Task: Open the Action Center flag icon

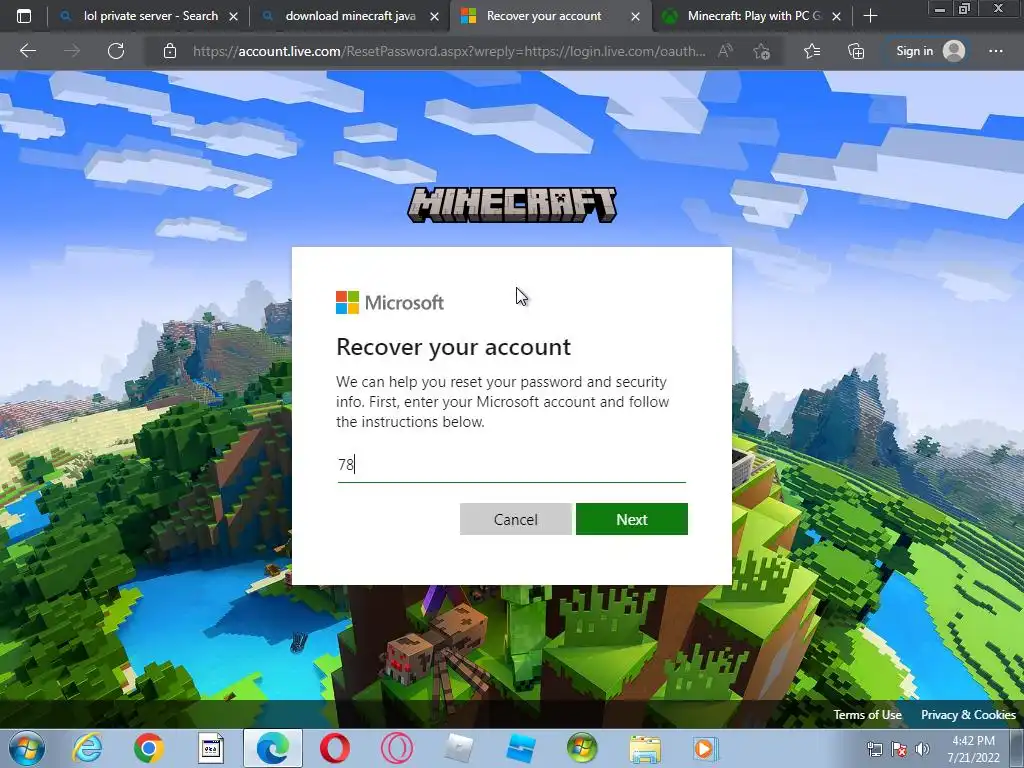Action: pyautogui.click(x=899, y=749)
